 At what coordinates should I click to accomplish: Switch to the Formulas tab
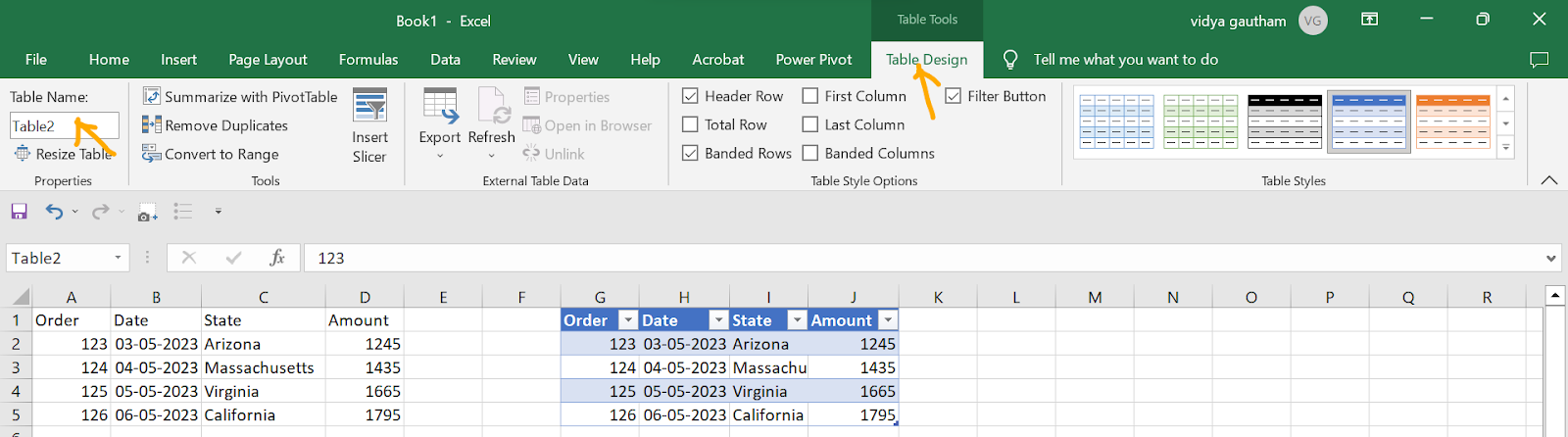368,60
